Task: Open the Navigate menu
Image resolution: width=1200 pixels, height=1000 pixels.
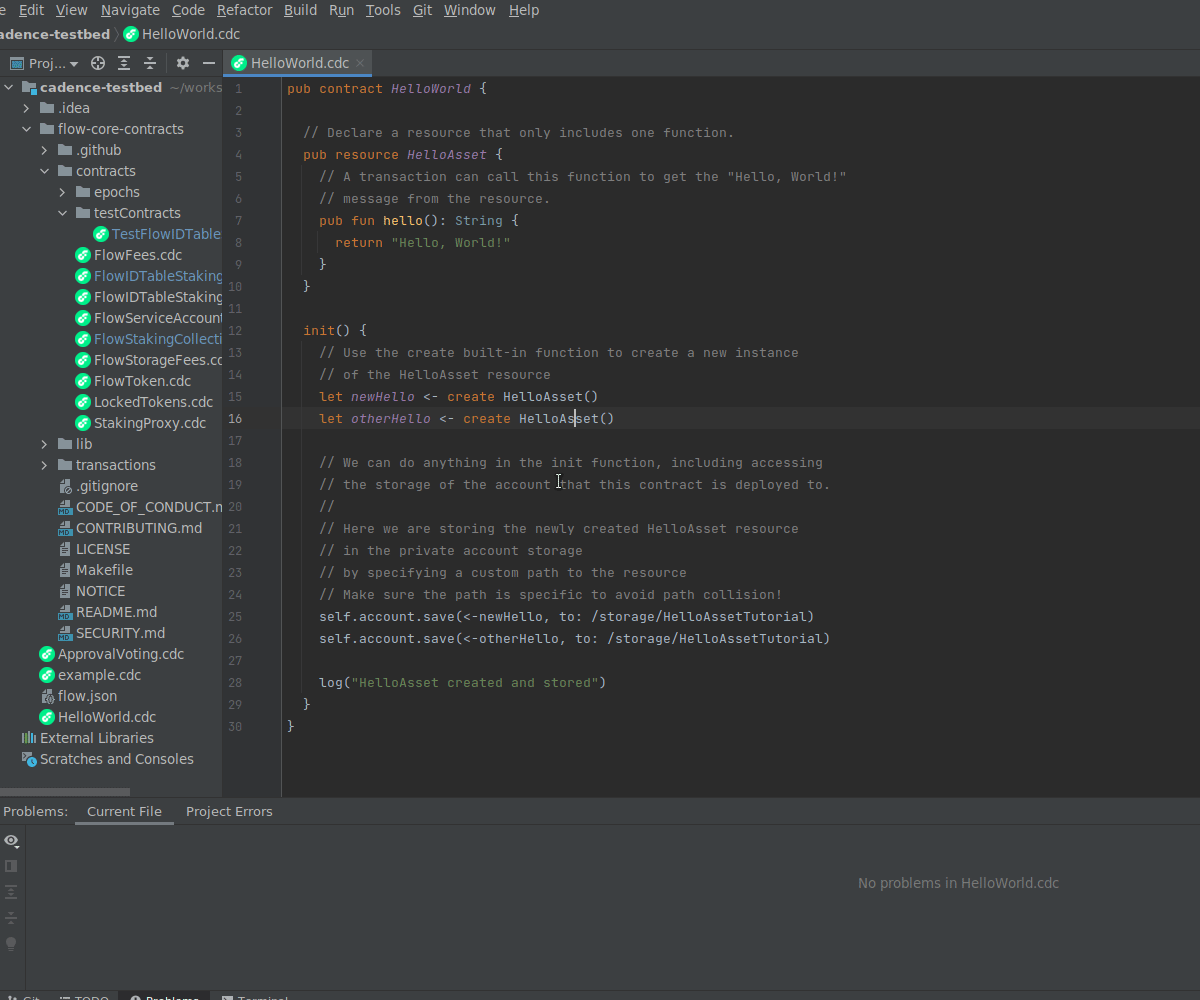Action: pyautogui.click(x=130, y=10)
